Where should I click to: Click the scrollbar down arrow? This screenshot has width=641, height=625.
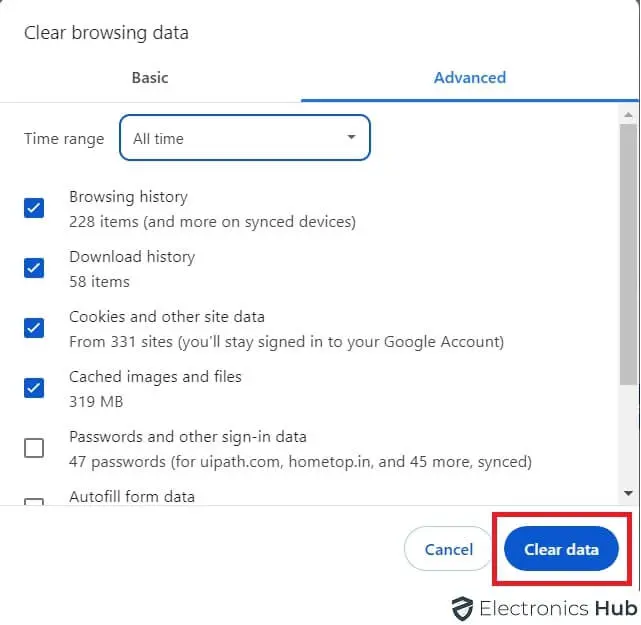pyautogui.click(x=628, y=493)
